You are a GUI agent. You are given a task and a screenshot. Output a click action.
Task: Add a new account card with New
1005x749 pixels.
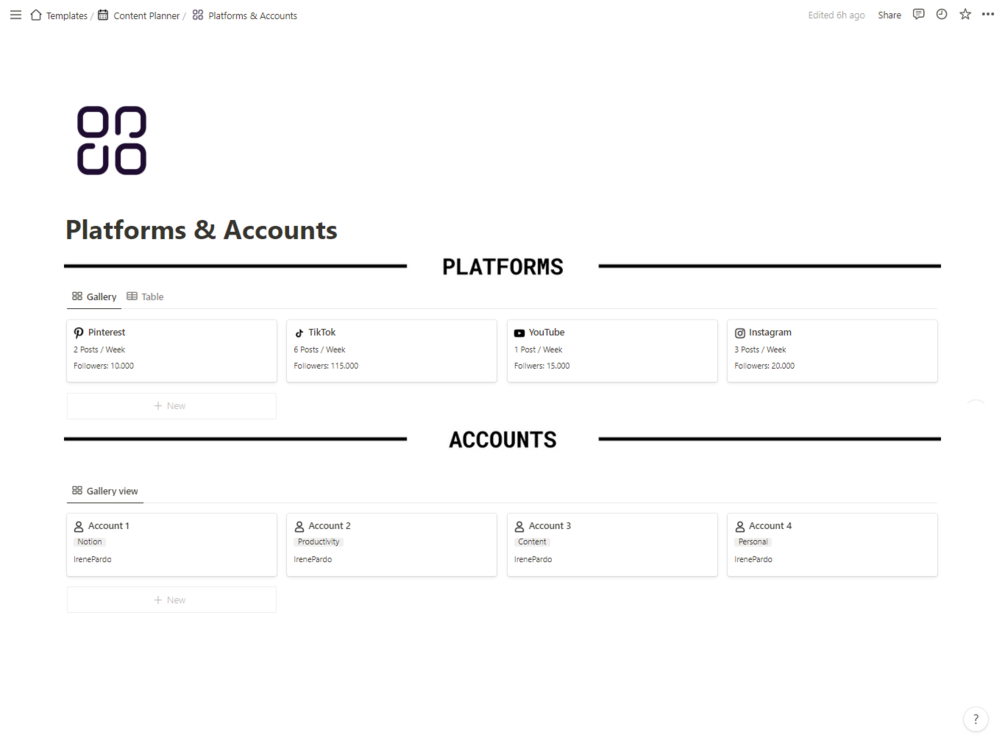171,600
